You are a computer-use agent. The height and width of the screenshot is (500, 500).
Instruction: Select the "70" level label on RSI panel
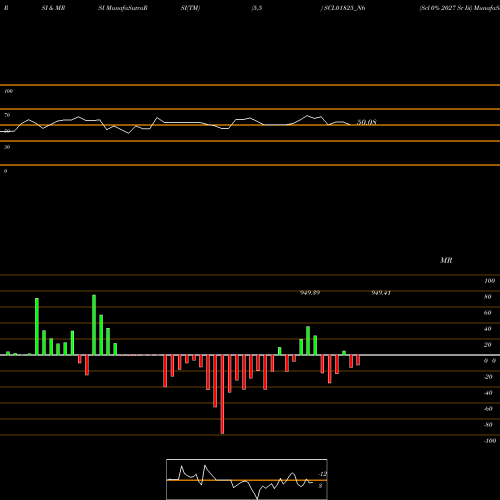point(7,115)
